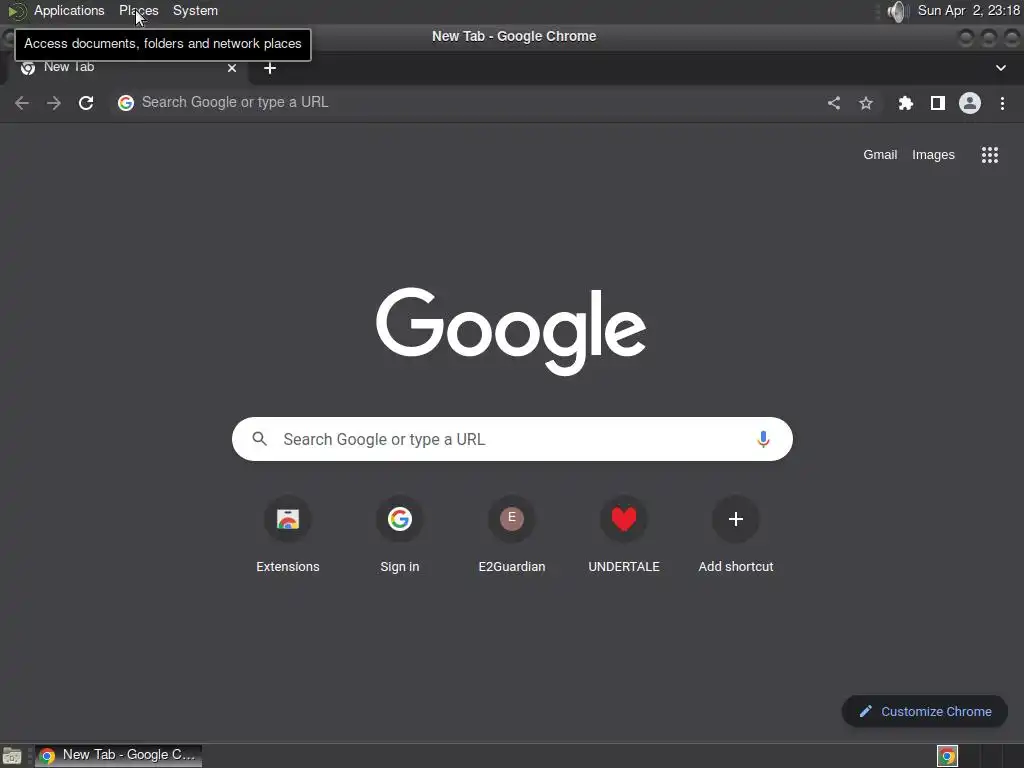The height and width of the screenshot is (768, 1024).
Task: Click Customize Chrome button
Action: 925,711
